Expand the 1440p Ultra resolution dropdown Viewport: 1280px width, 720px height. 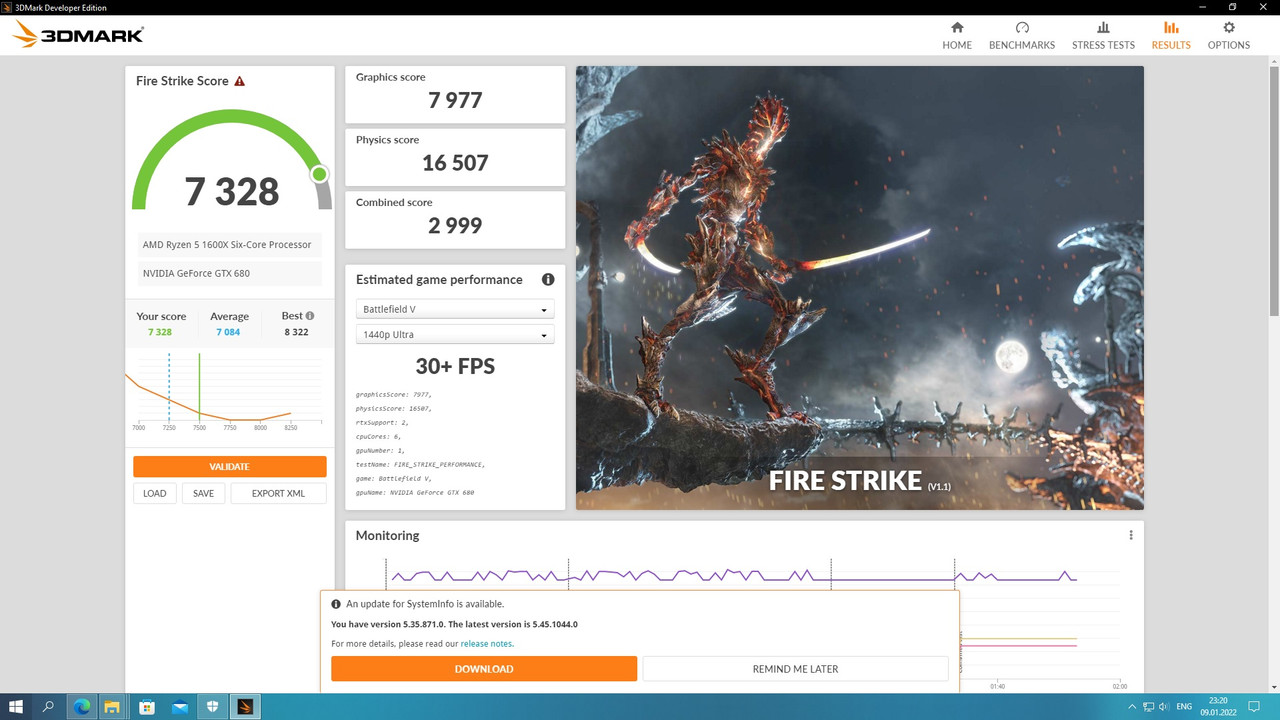[455, 335]
